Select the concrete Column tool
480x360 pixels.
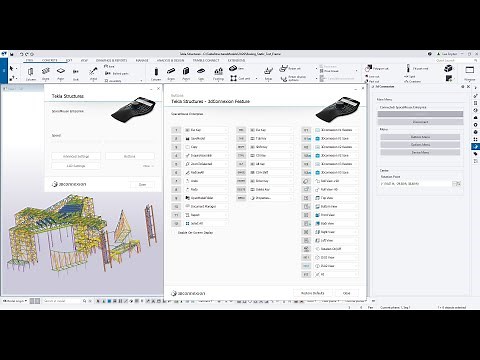click(x=156, y=74)
